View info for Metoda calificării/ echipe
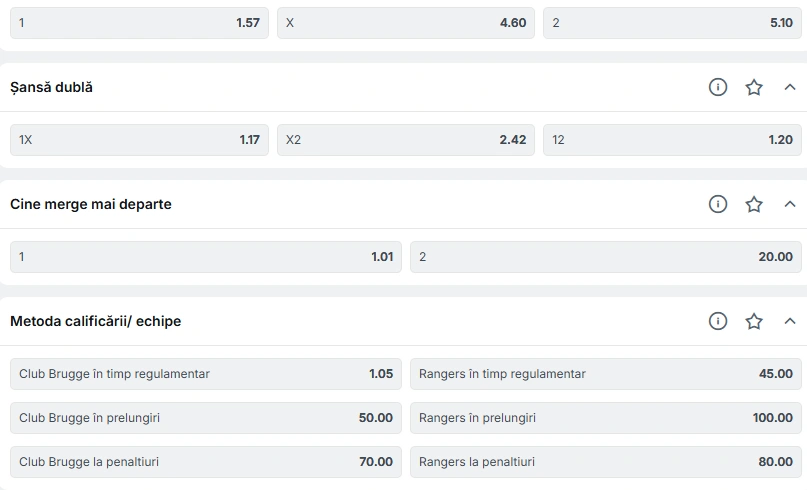 (x=717, y=321)
